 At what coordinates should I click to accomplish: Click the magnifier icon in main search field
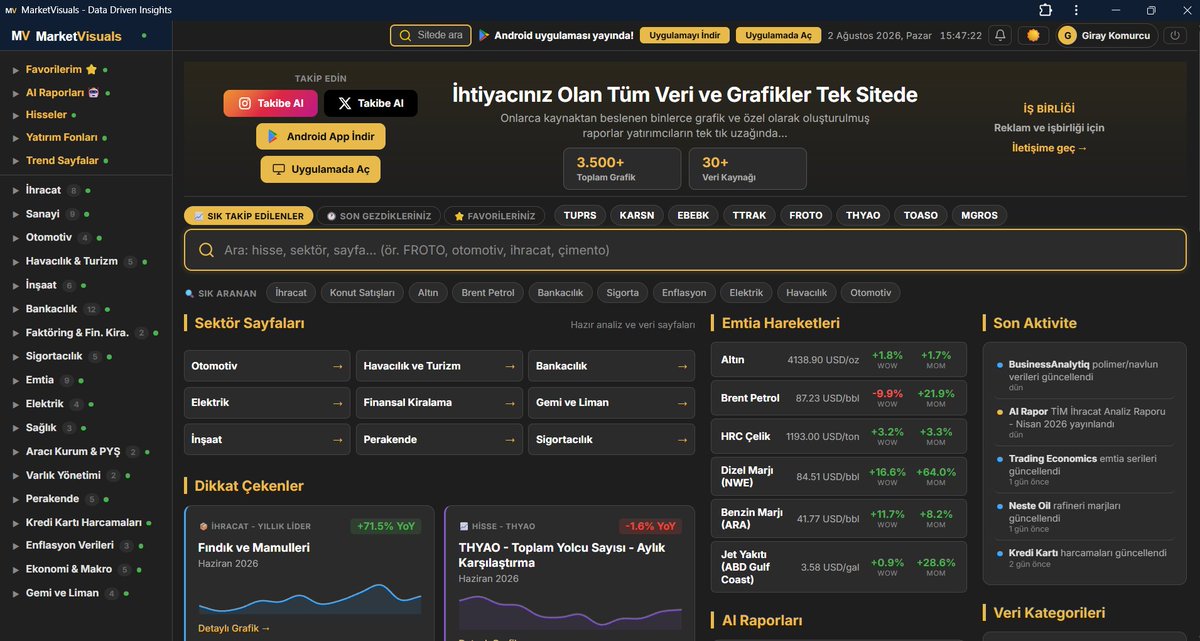click(x=206, y=250)
